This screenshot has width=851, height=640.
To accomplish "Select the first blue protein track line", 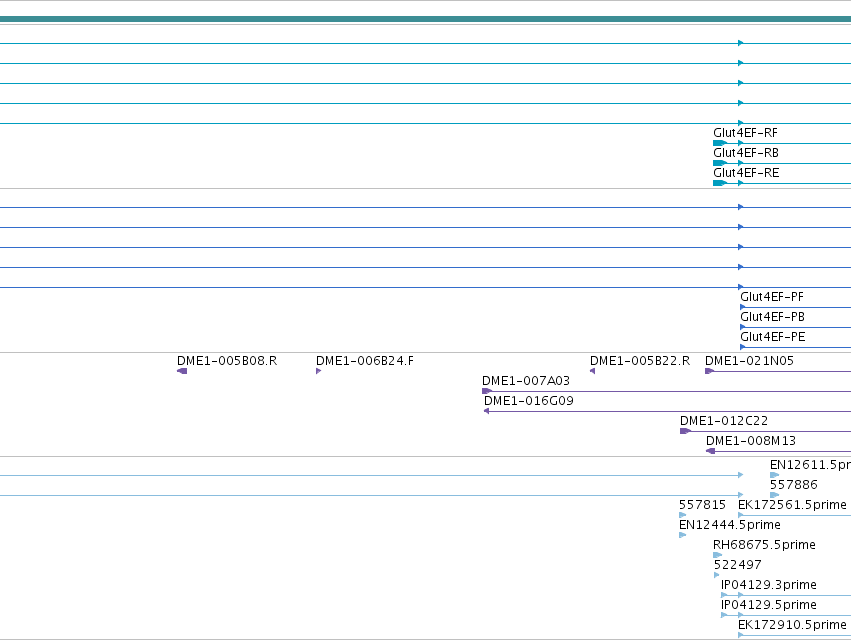I will 426,207.
